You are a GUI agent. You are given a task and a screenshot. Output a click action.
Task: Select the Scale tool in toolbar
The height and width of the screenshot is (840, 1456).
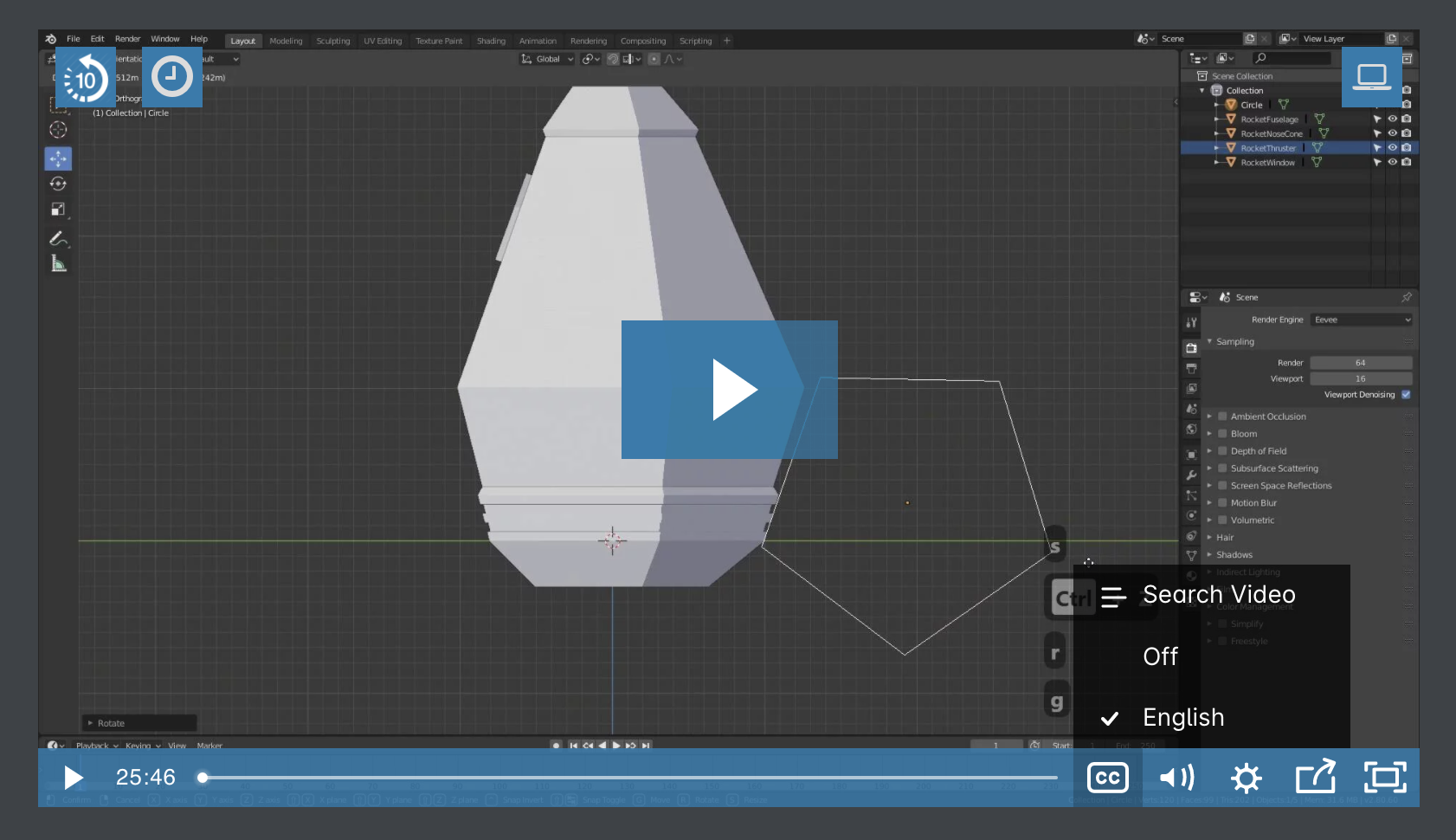[58, 210]
